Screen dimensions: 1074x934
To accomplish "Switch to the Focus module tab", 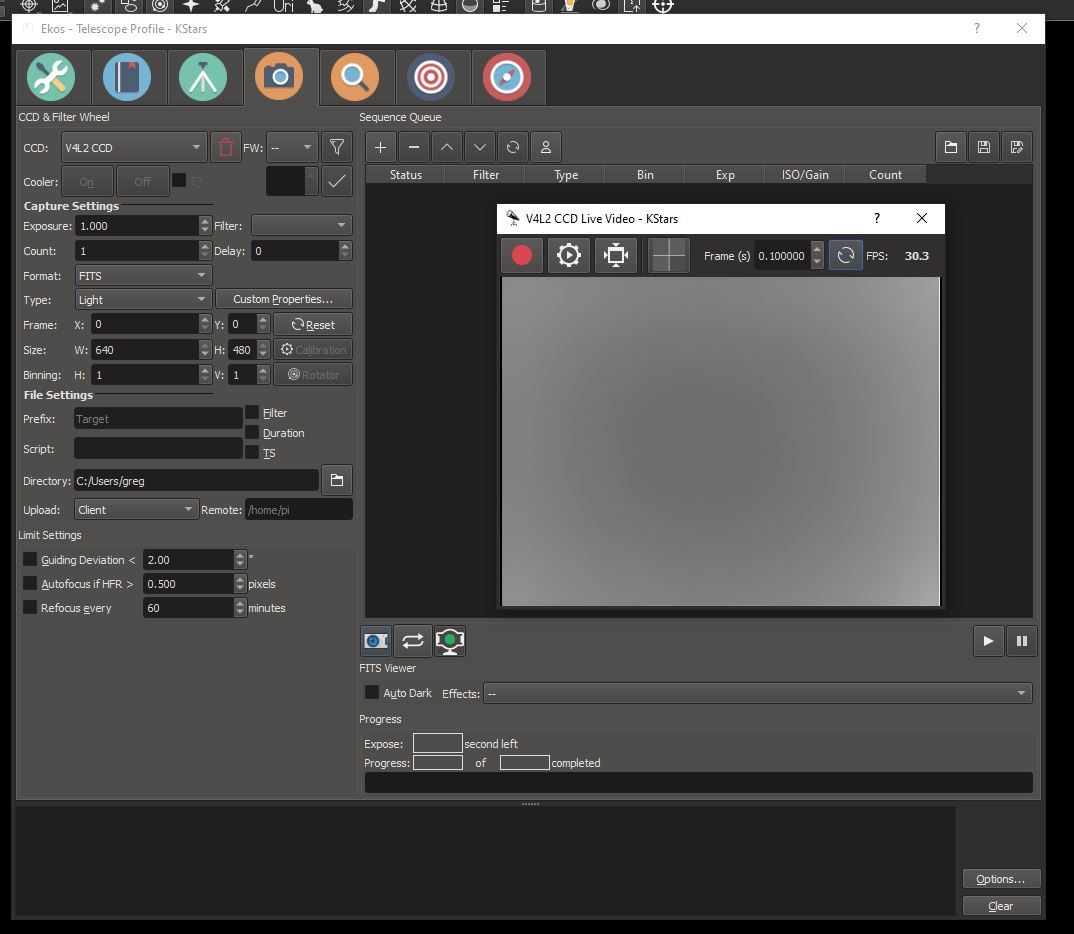I will (355, 77).
